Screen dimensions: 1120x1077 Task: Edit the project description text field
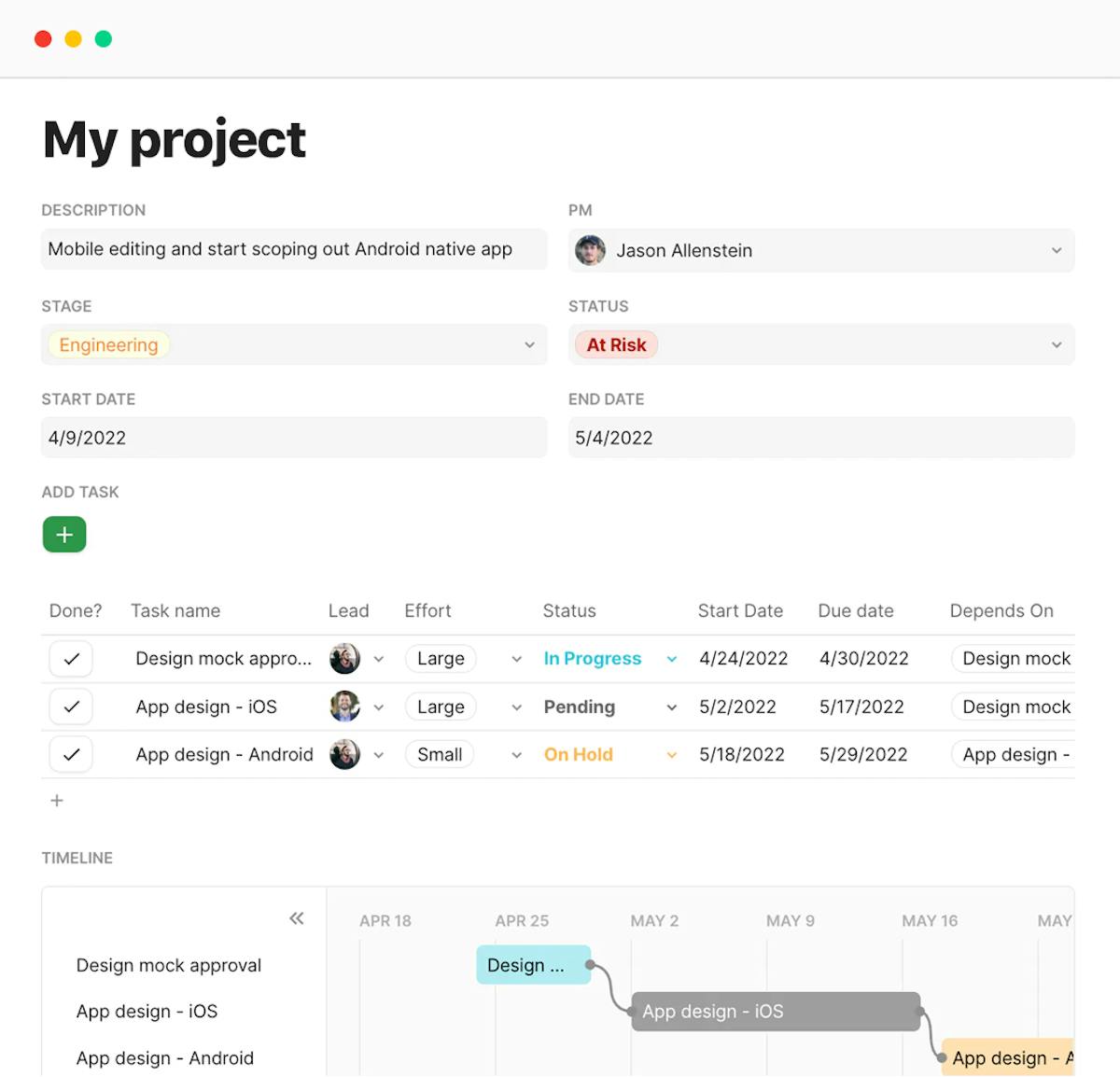pos(294,249)
